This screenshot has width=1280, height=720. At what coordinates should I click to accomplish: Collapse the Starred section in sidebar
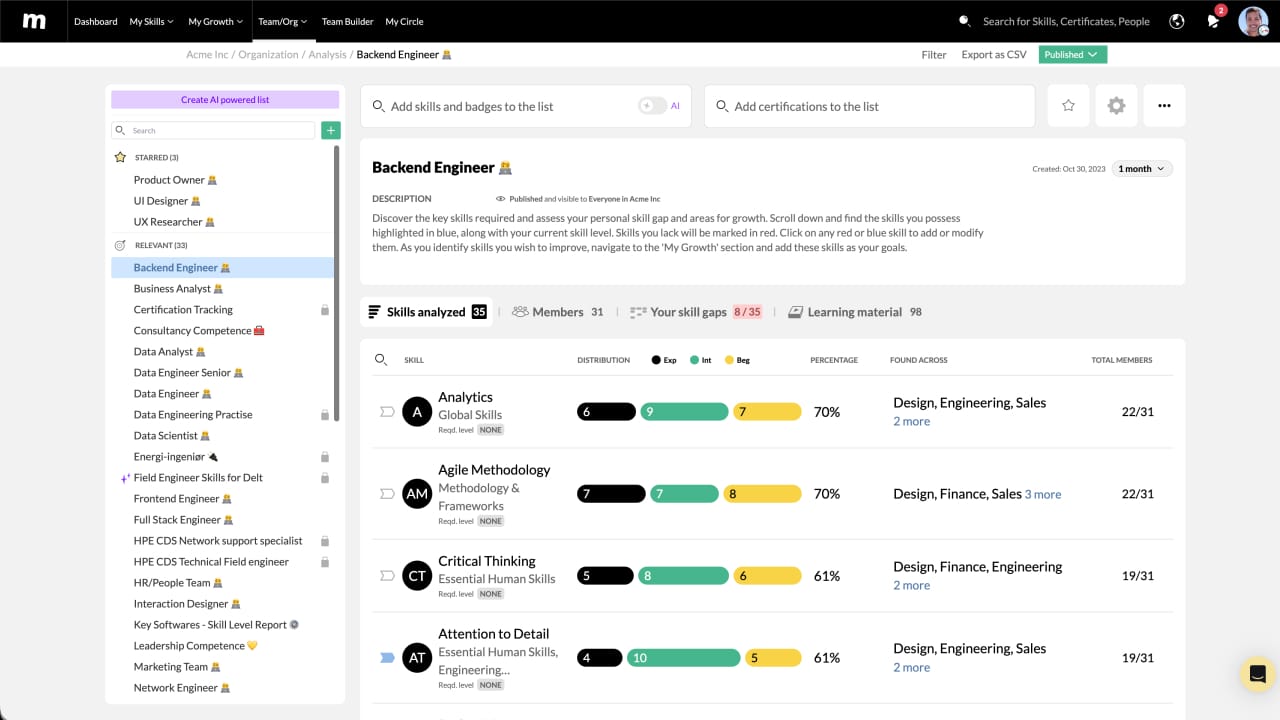click(x=156, y=157)
